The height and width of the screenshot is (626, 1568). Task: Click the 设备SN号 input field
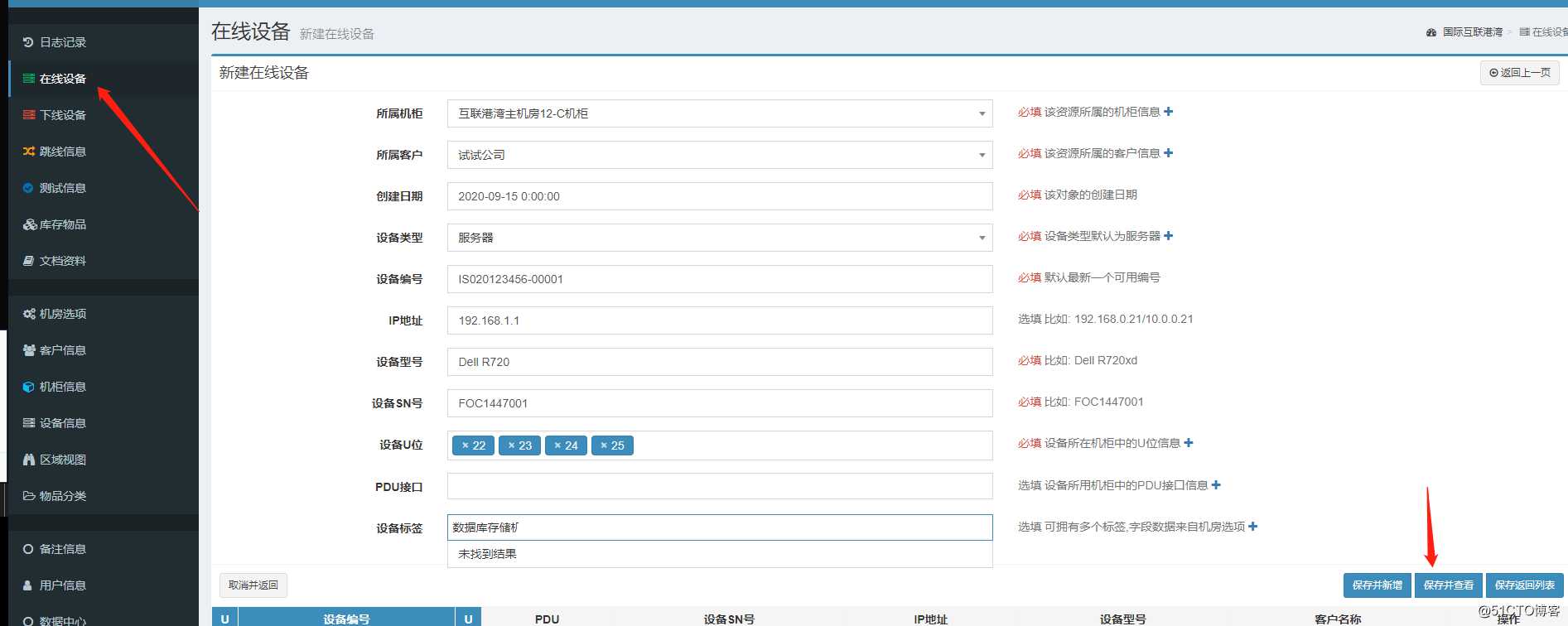[x=720, y=403]
